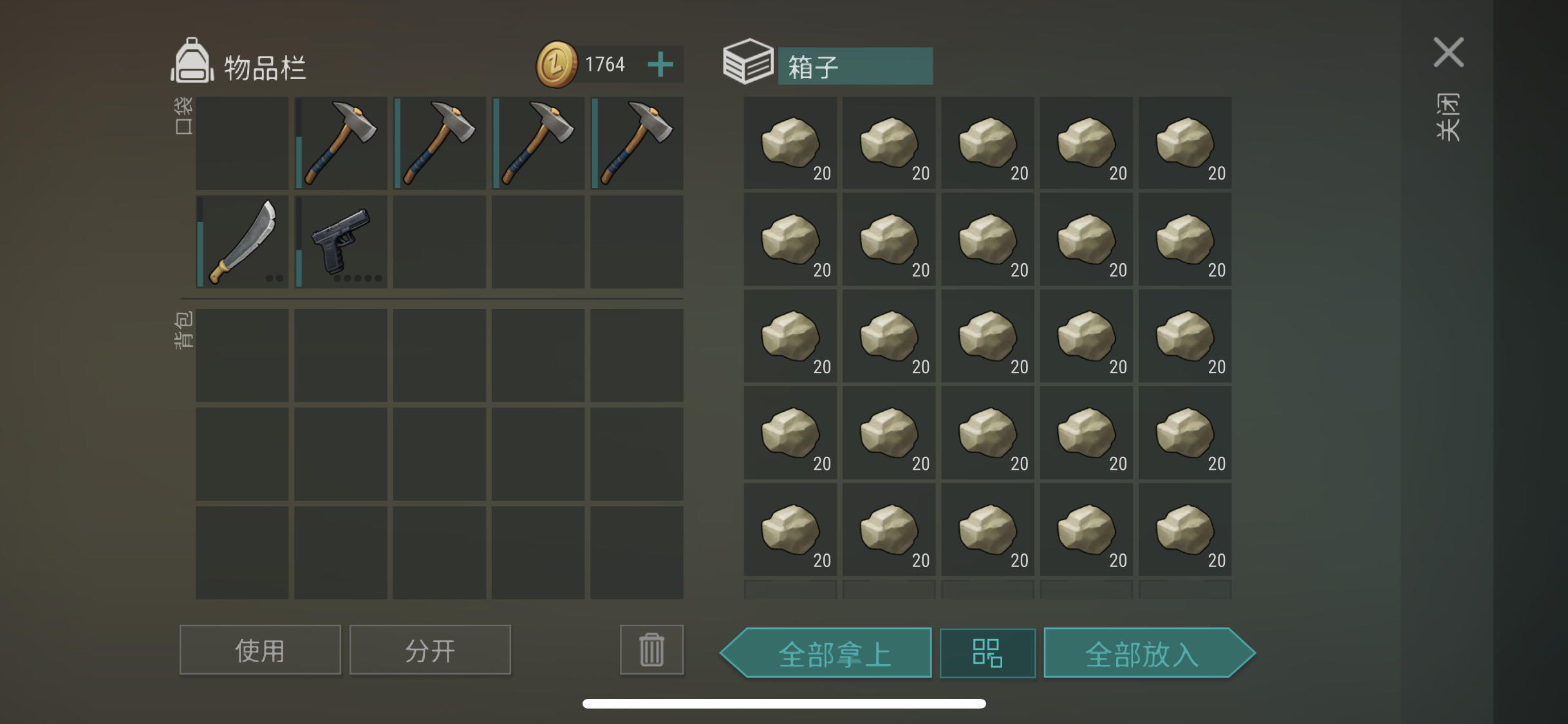Screen dimensions: 1568x724
Task: Select the machete in the pocket slot
Action: (242, 241)
